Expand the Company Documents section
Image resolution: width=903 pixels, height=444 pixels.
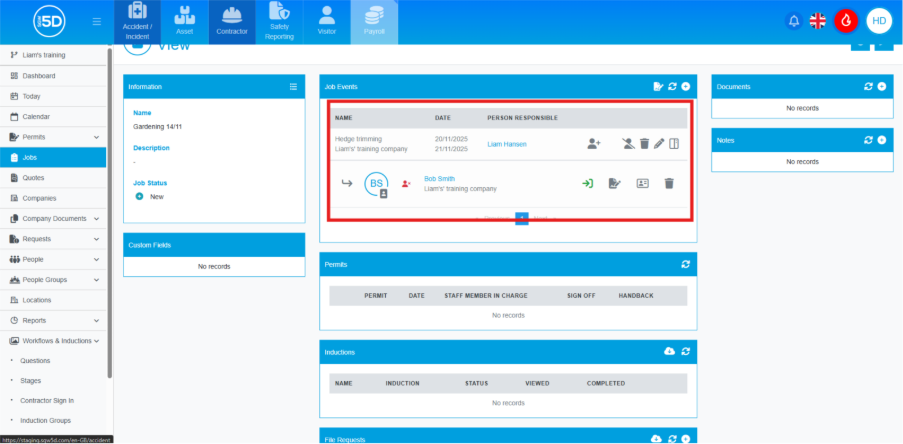tap(96, 218)
